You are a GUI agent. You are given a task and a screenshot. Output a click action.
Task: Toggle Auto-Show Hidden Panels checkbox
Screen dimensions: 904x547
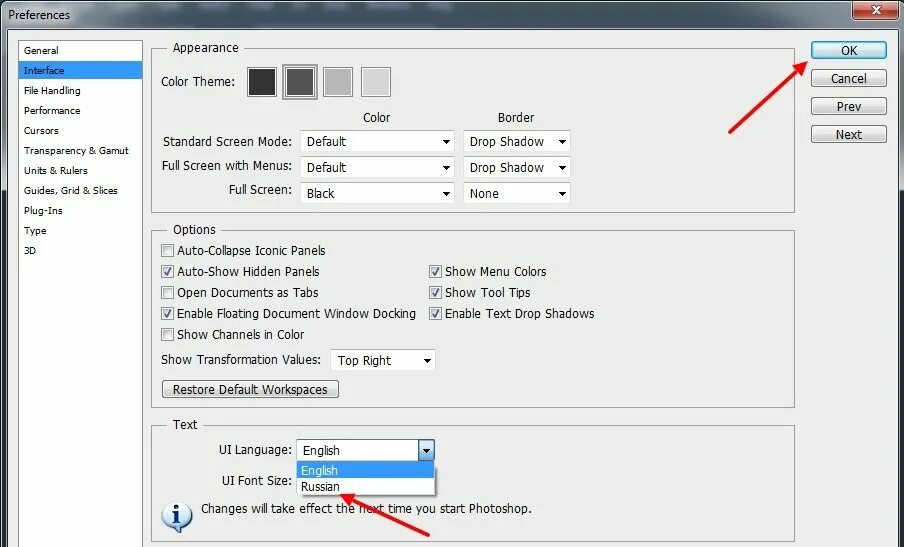167,271
